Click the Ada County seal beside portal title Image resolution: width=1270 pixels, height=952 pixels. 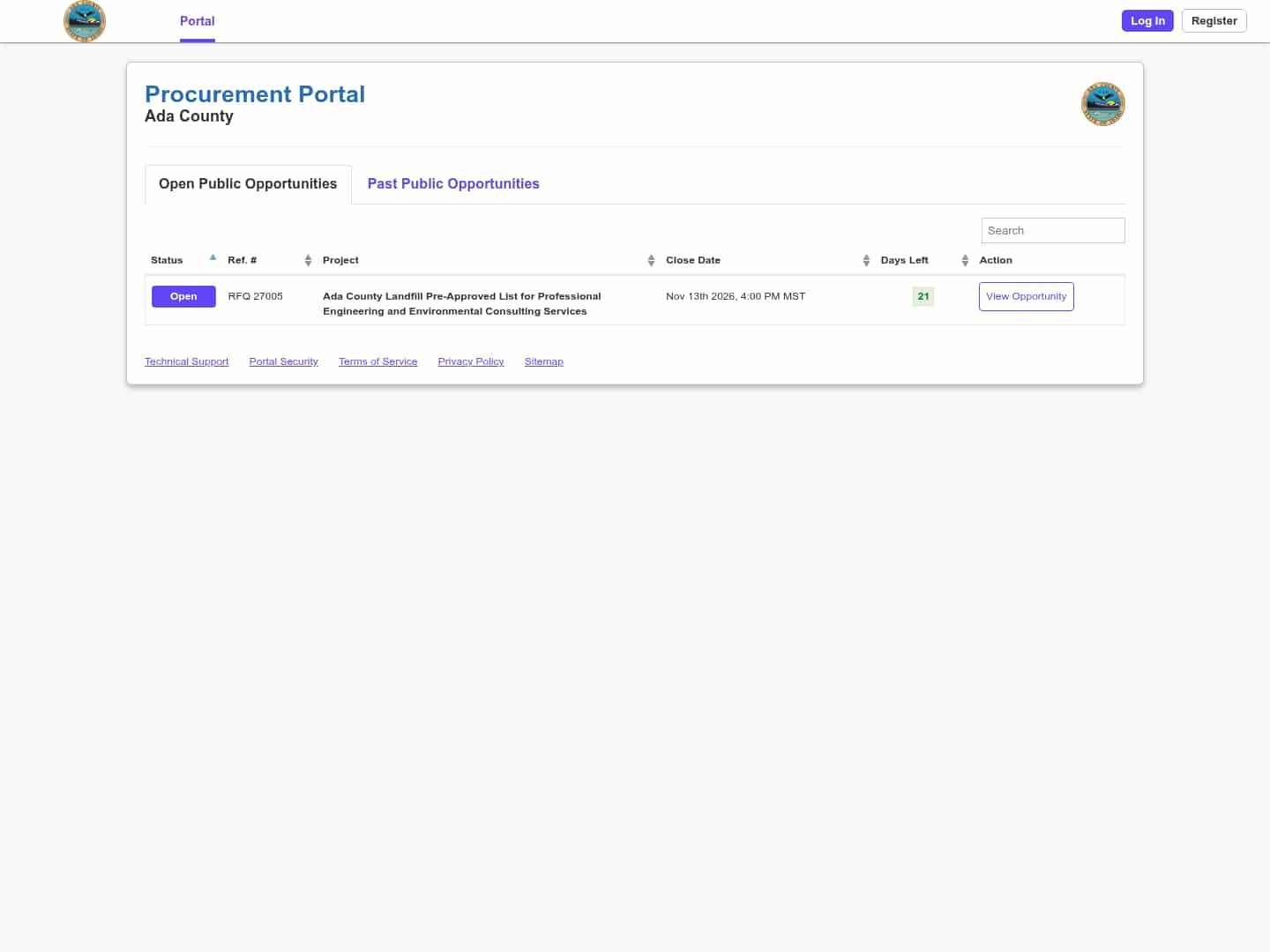point(1102,105)
